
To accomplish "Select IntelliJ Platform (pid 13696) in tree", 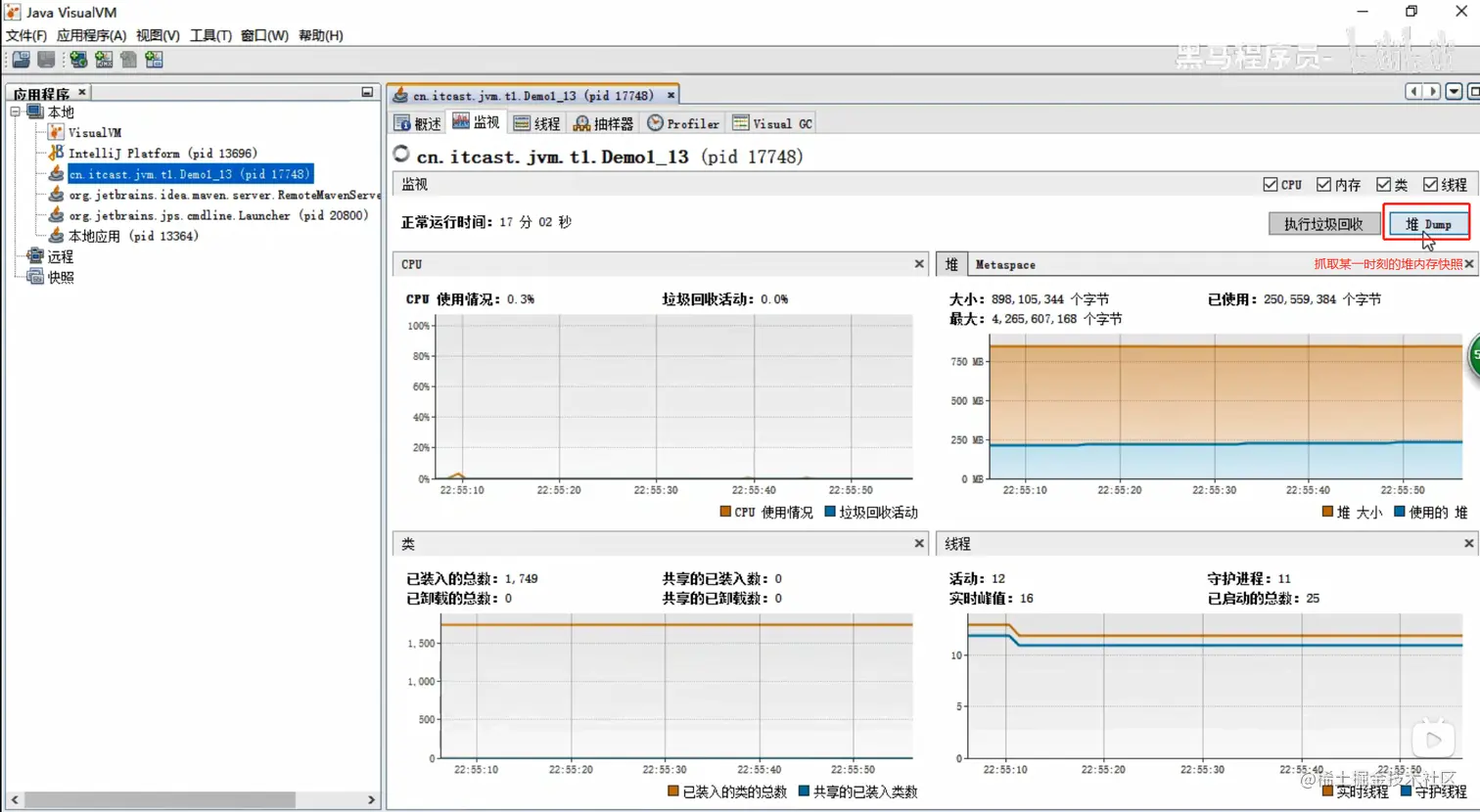I will (162, 153).
